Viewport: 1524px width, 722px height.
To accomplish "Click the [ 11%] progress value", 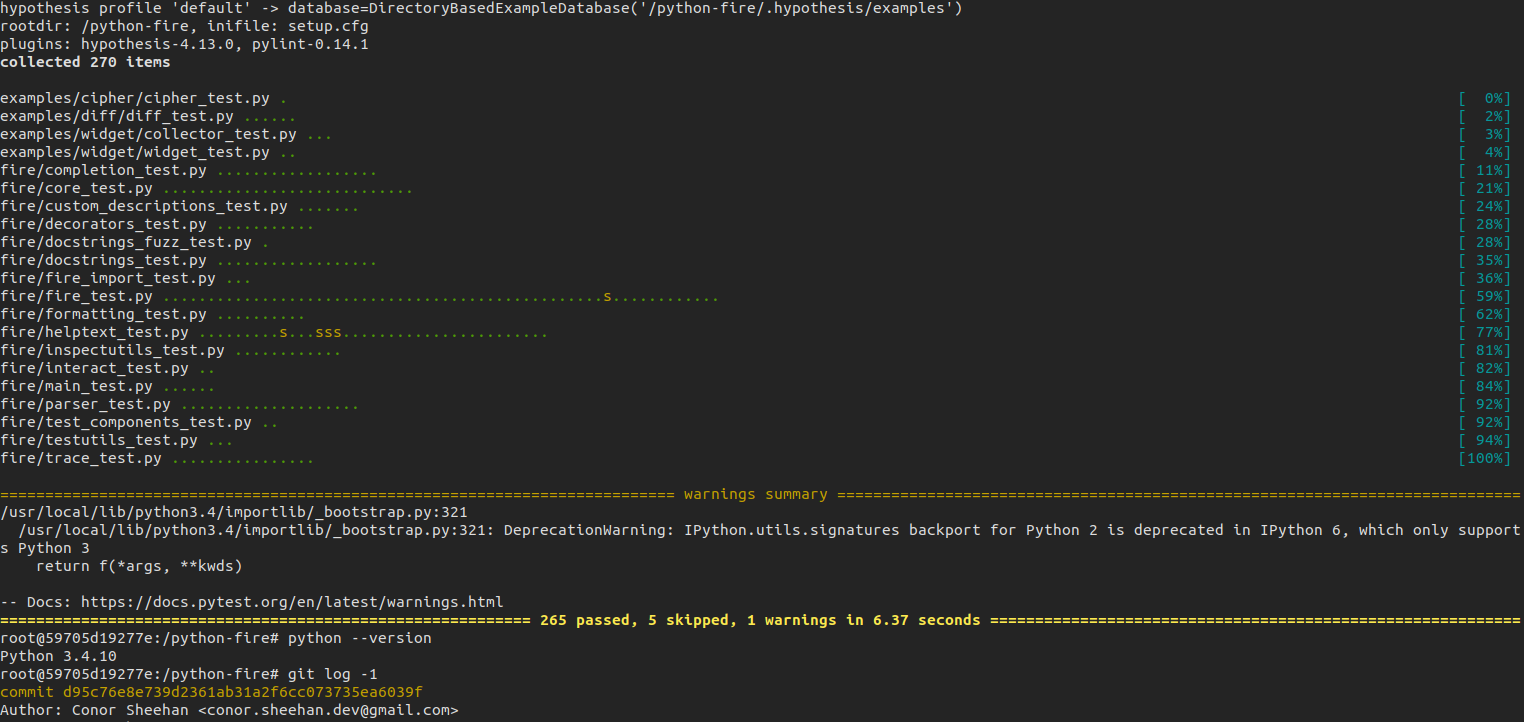I will coord(1485,170).
